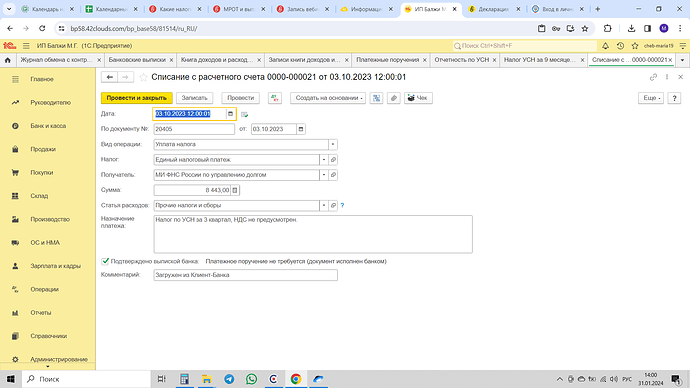Toggle Подтверждено выпиской банка checkbox
690x388 pixels.
pyautogui.click(x=105, y=261)
